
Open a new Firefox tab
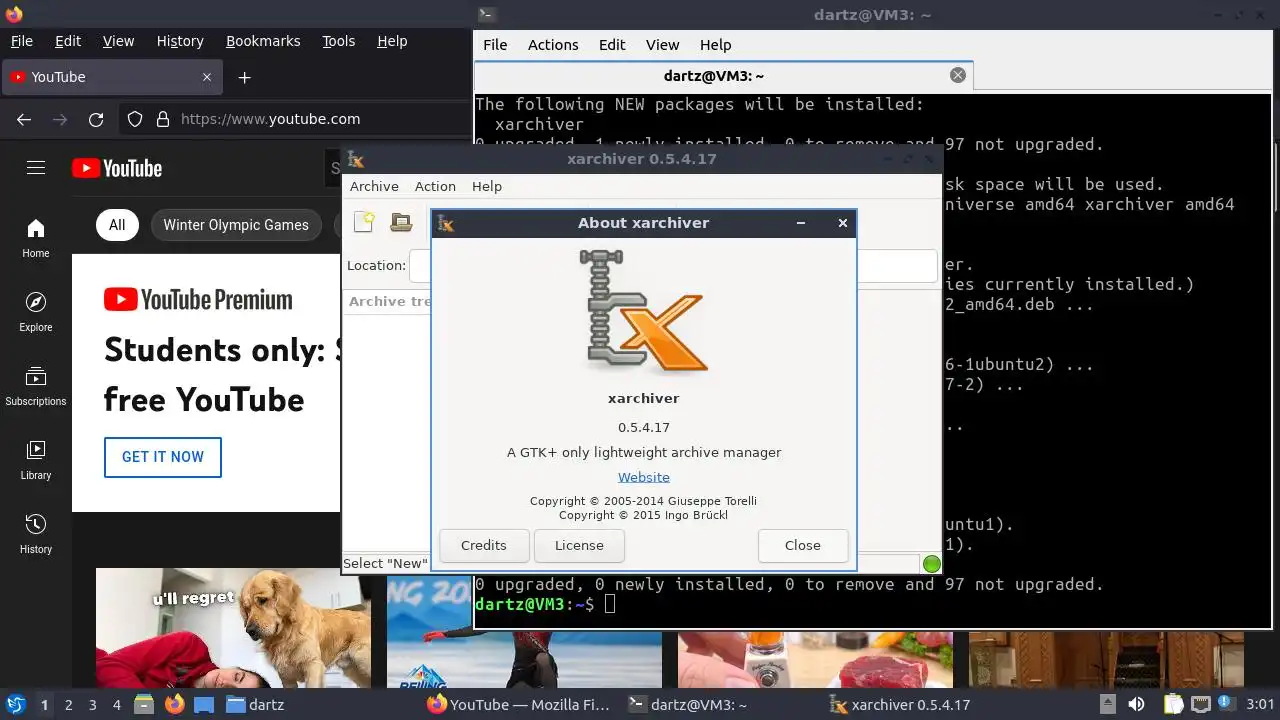point(244,77)
